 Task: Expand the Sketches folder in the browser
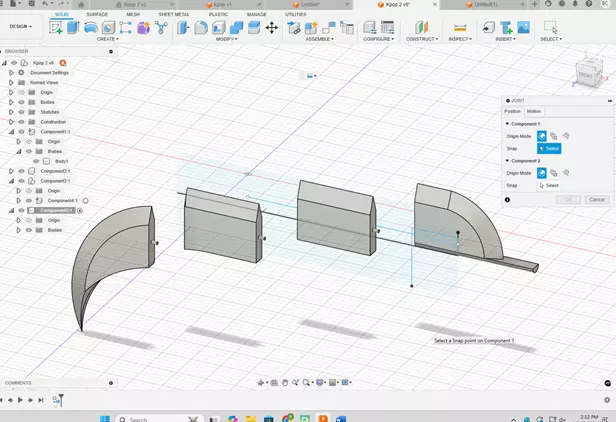11,112
